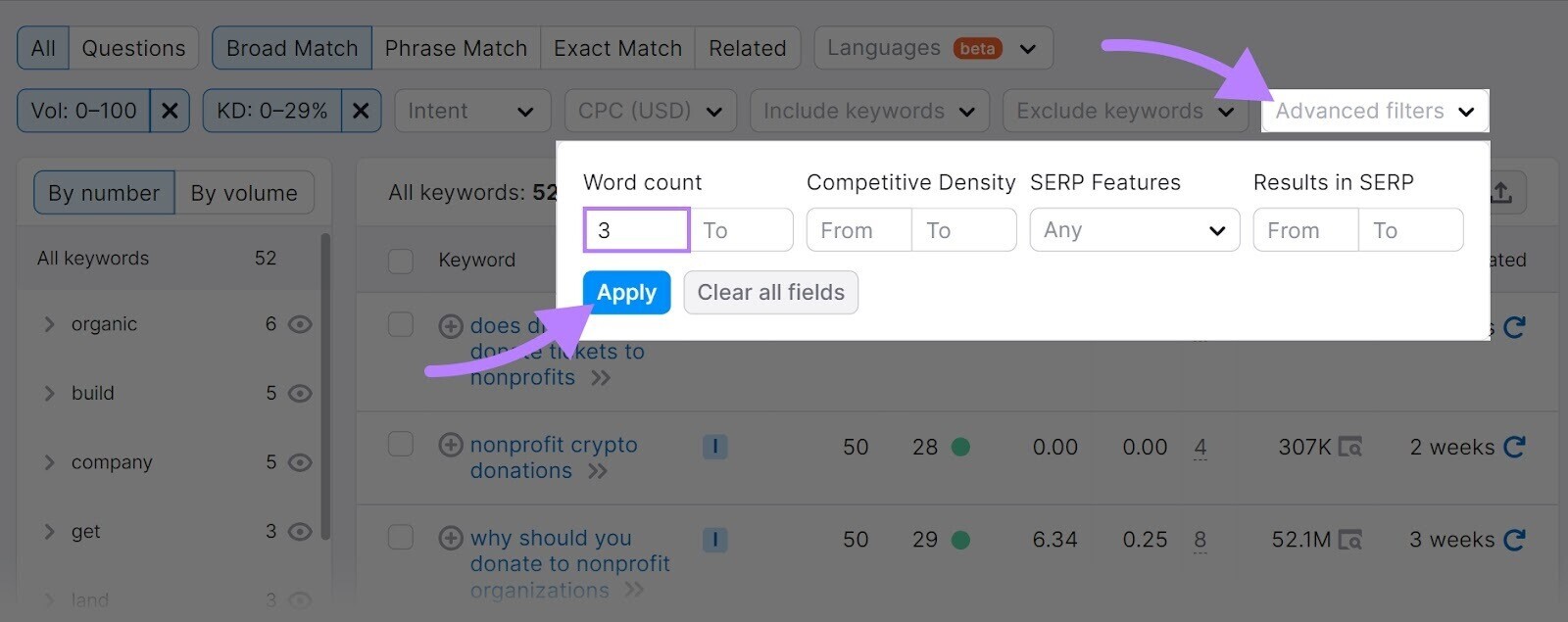The height and width of the screenshot is (622, 1568).
Task: Open the Intent filter dropdown
Action: pyautogui.click(x=472, y=111)
